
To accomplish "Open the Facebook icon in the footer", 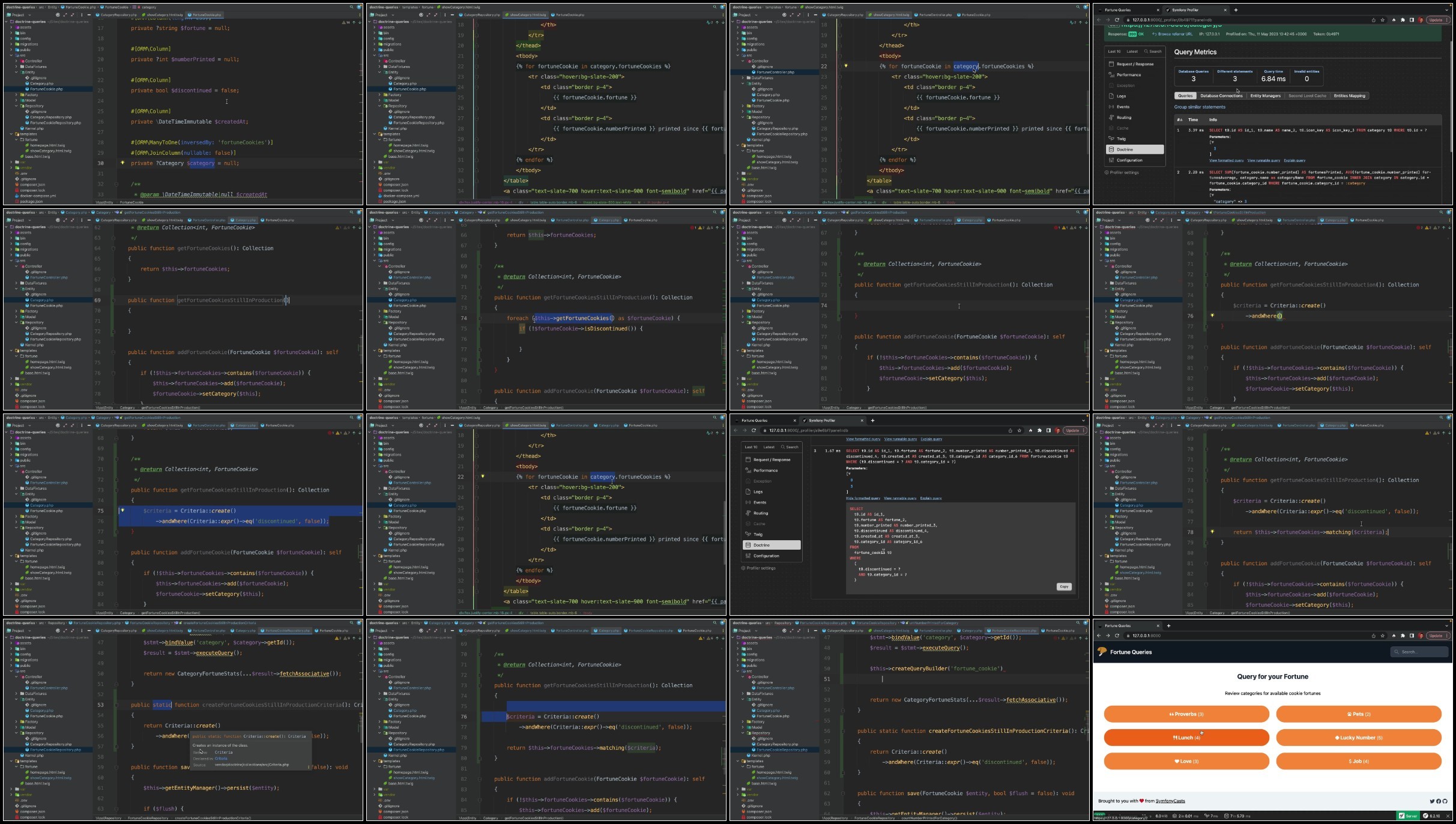I will click(1439, 801).
